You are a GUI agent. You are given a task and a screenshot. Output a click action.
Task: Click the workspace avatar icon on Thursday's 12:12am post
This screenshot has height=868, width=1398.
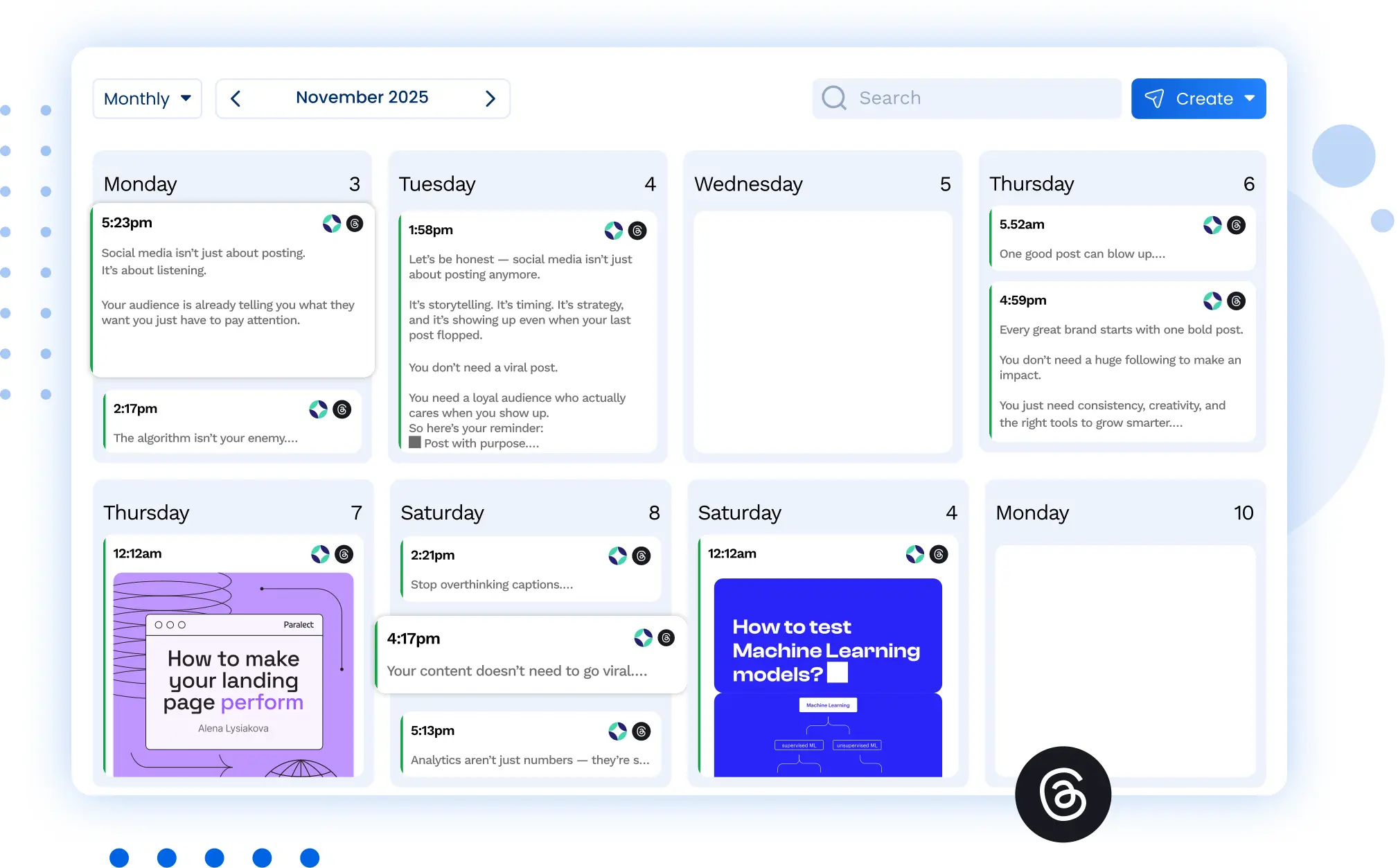coord(320,553)
